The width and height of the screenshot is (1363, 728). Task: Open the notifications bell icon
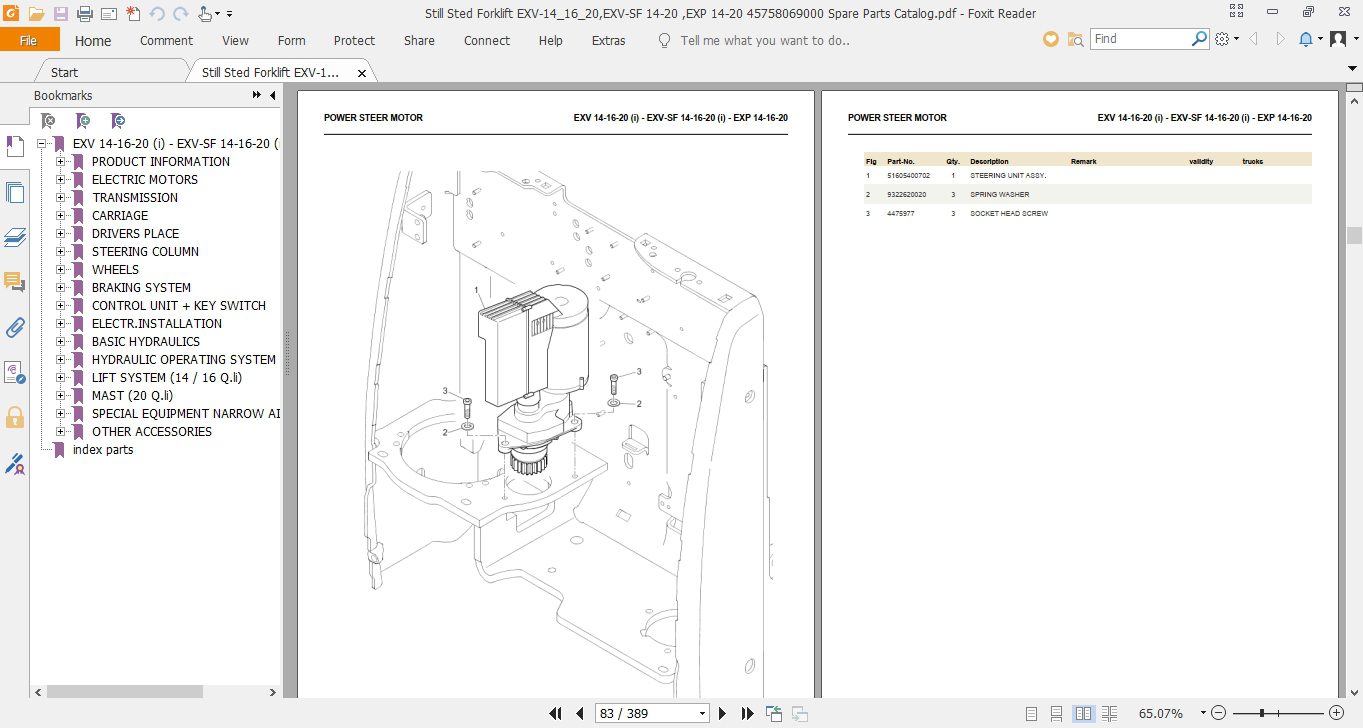click(x=1307, y=39)
